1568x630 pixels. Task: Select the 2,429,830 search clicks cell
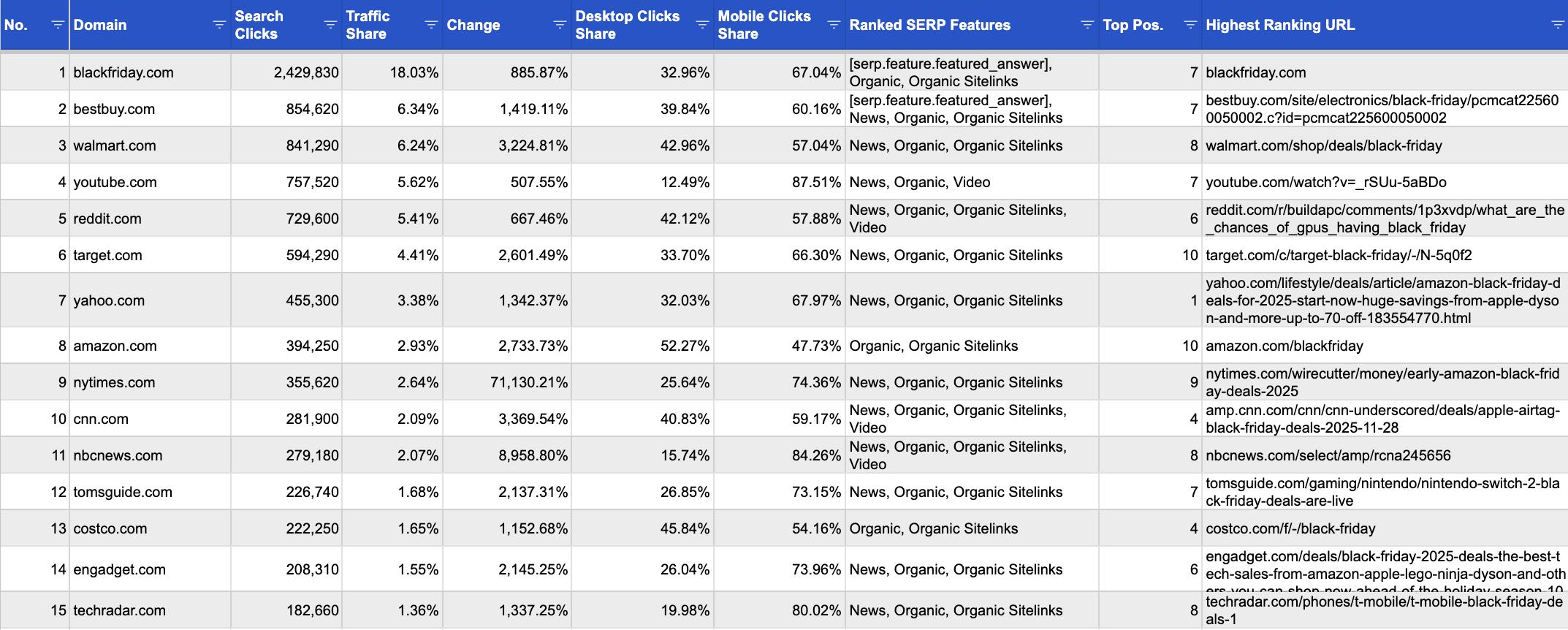(x=306, y=72)
